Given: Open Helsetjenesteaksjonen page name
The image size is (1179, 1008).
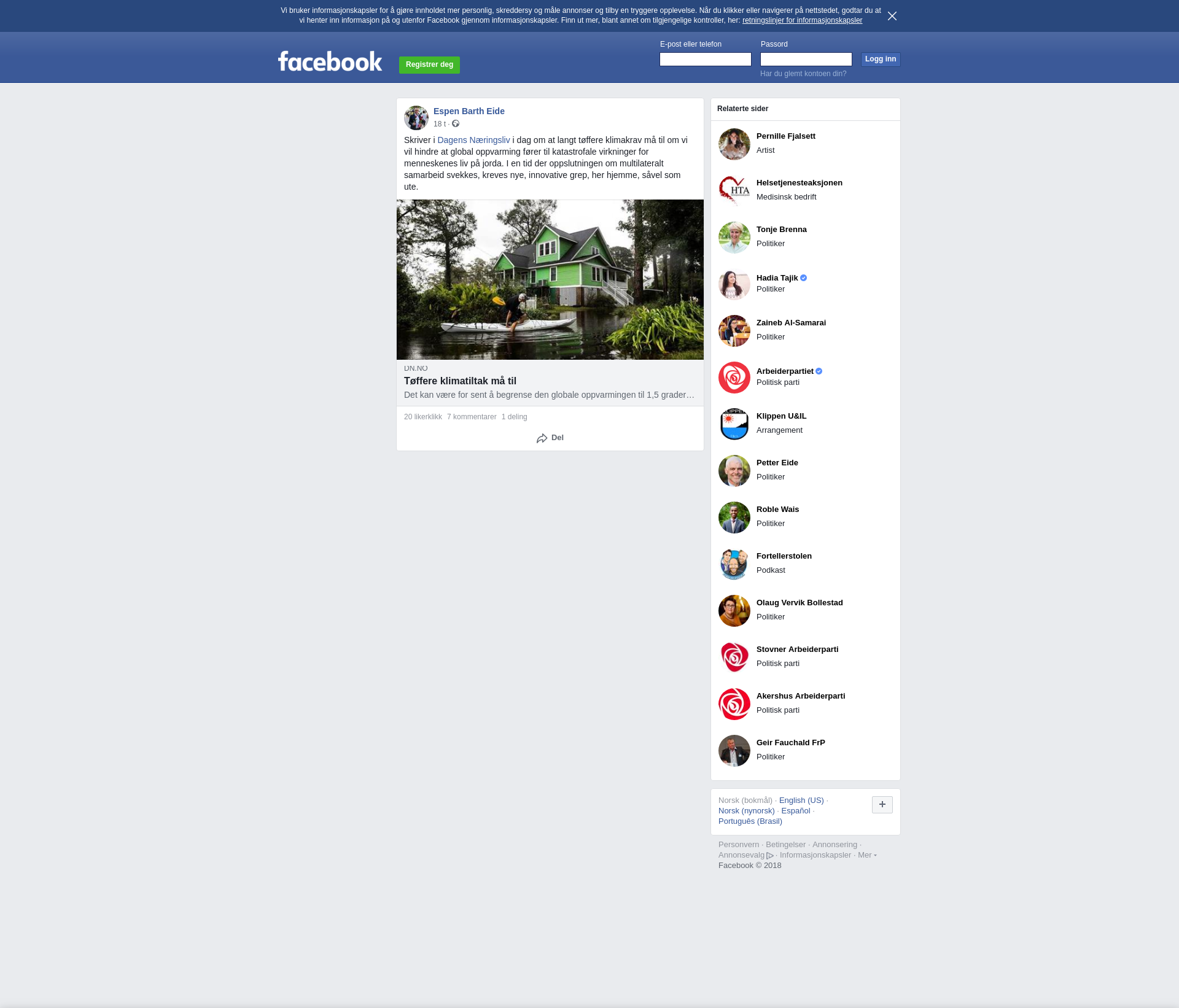Looking at the screenshot, I should [800, 183].
